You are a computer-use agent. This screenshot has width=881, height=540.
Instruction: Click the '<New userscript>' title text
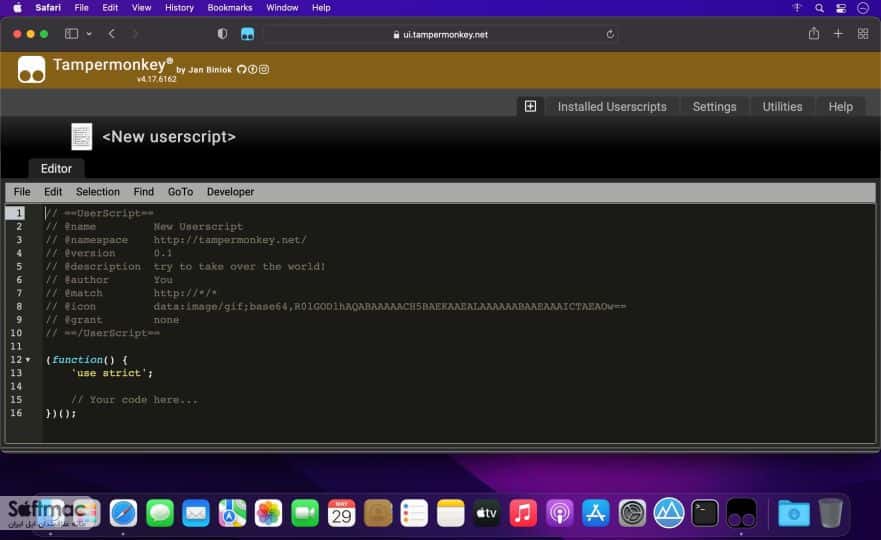pos(169,137)
